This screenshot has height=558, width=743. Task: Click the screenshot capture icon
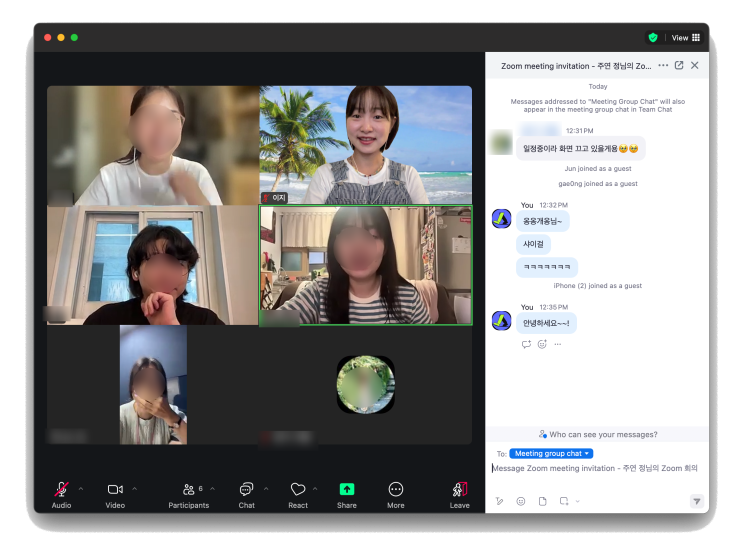point(564,501)
